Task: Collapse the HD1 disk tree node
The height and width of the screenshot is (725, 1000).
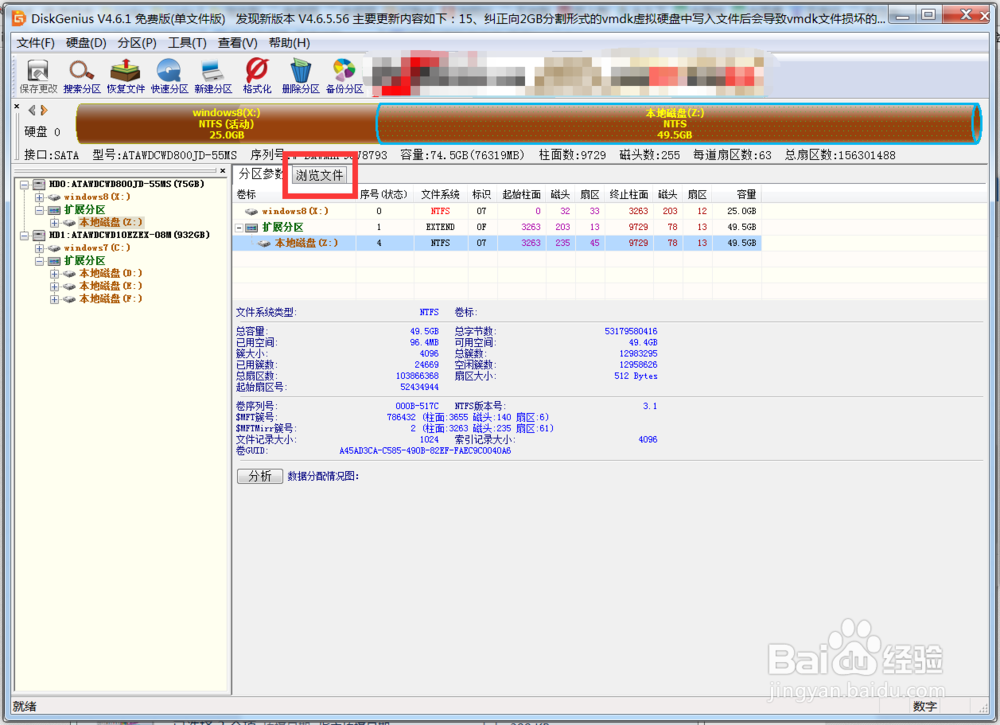Action: coord(24,235)
